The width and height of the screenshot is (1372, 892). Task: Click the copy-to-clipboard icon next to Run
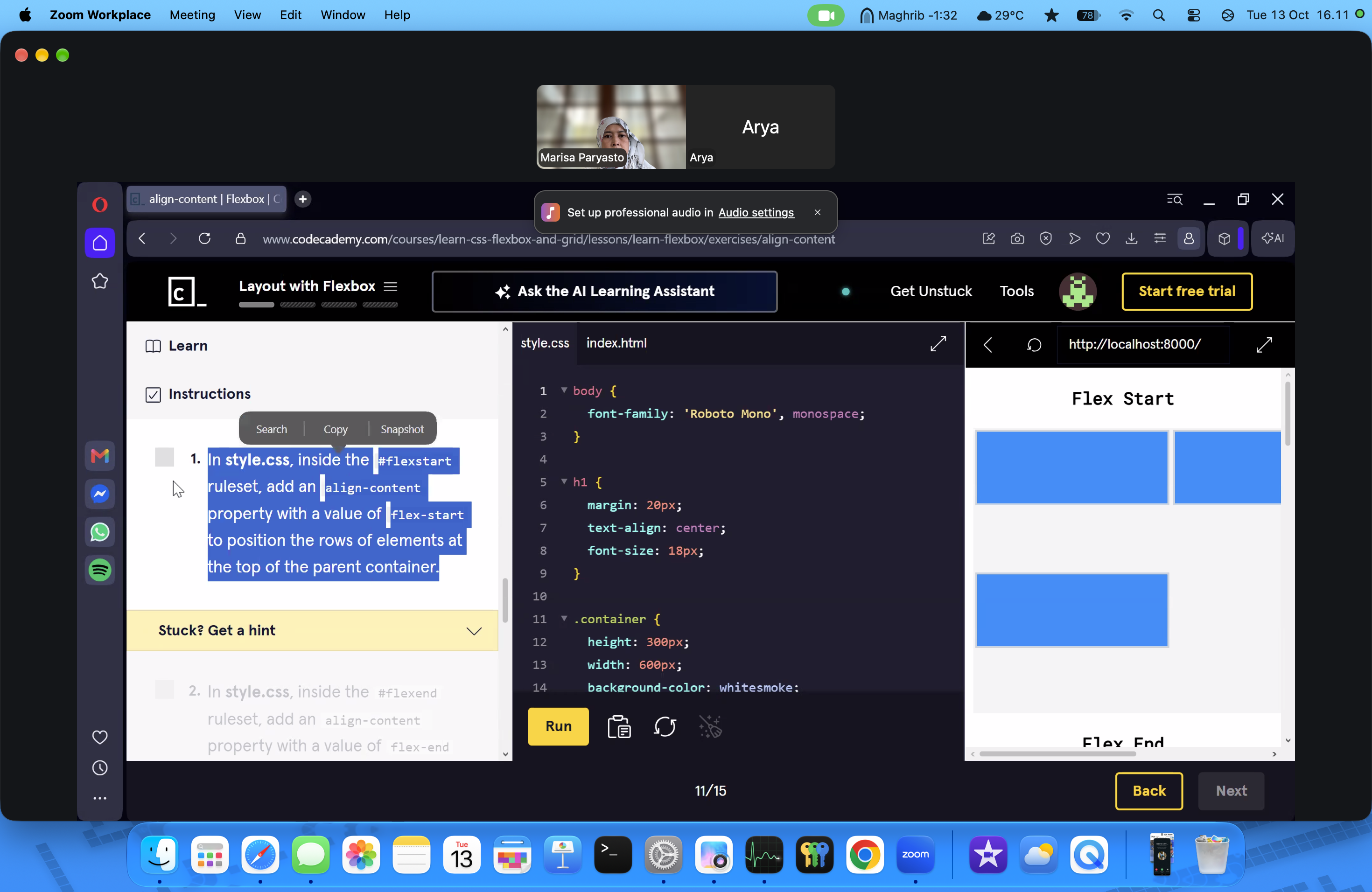click(x=619, y=727)
